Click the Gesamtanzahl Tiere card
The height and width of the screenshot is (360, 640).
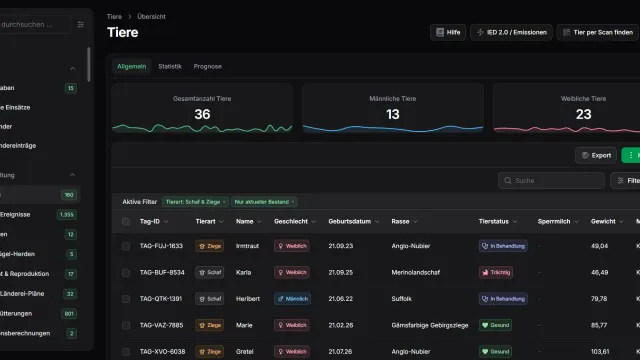click(202, 109)
